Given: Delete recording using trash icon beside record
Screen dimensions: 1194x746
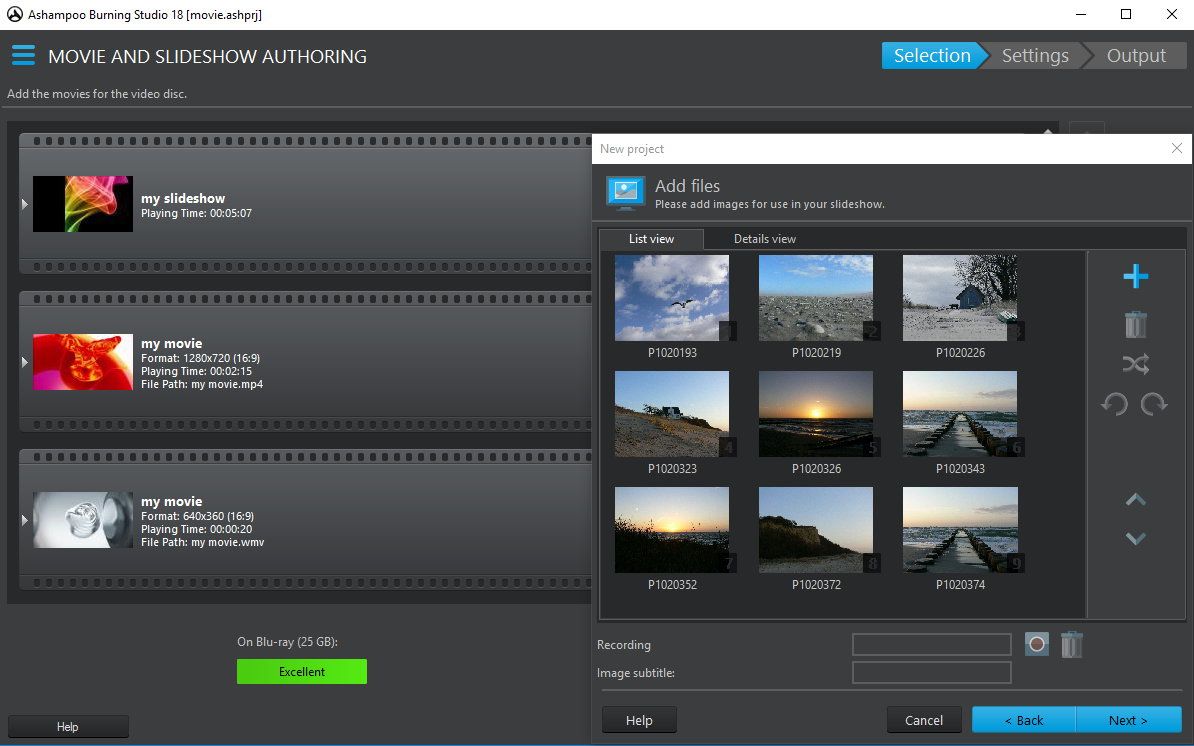Looking at the screenshot, I should 1071,645.
